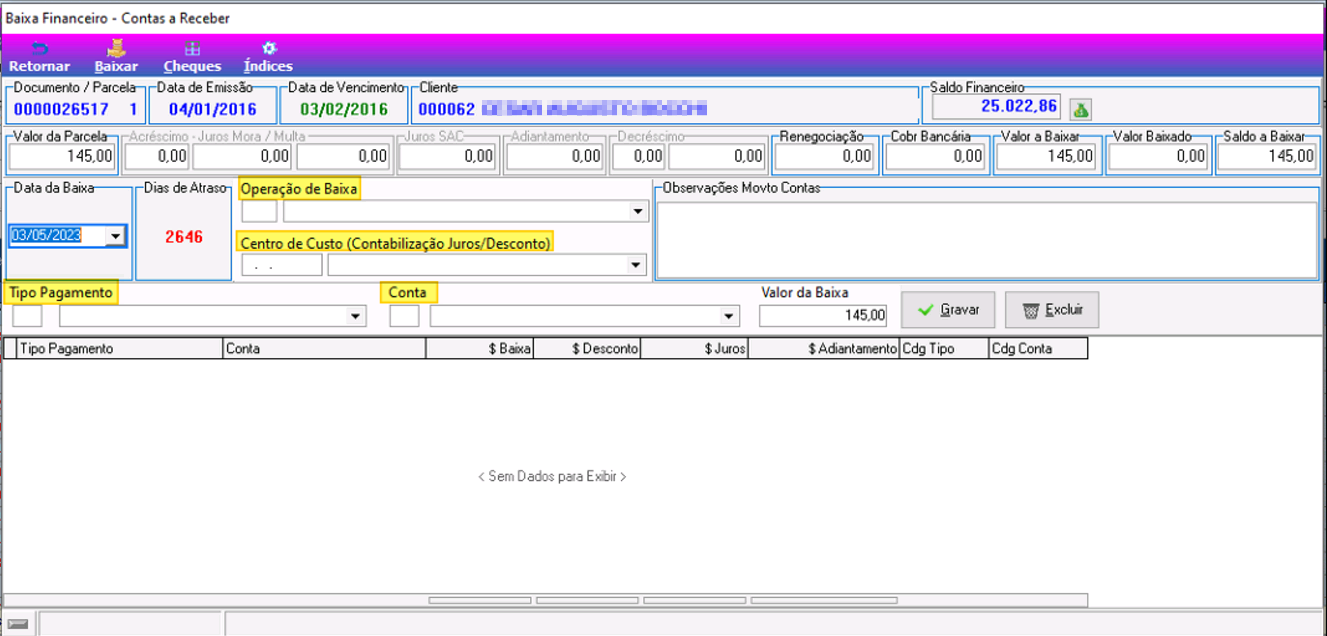Select the $ Desconto column header
This screenshot has width=1327, height=636.
click(588, 348)
